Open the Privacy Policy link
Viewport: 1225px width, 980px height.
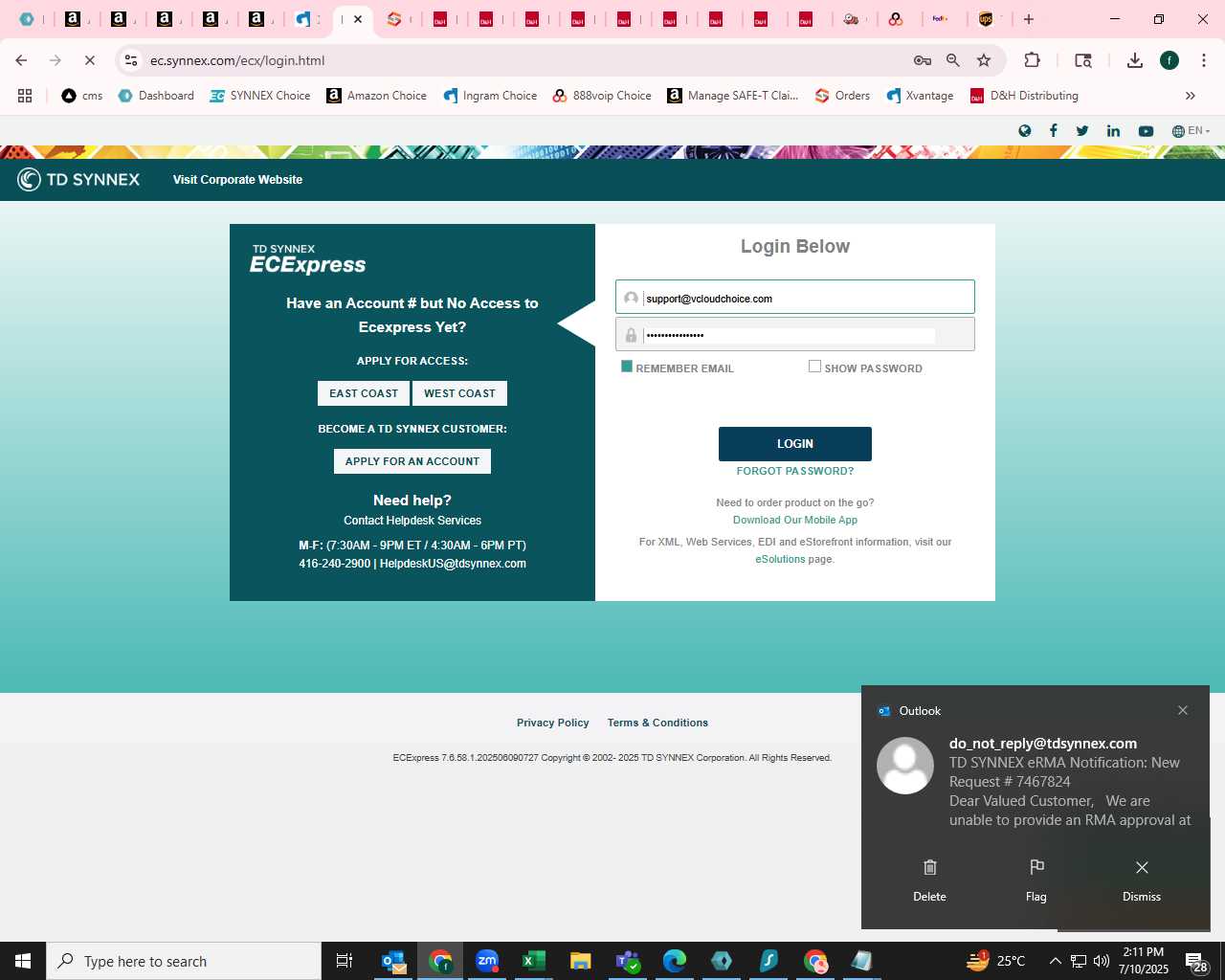pyautogui.click(x=553, y=723)
